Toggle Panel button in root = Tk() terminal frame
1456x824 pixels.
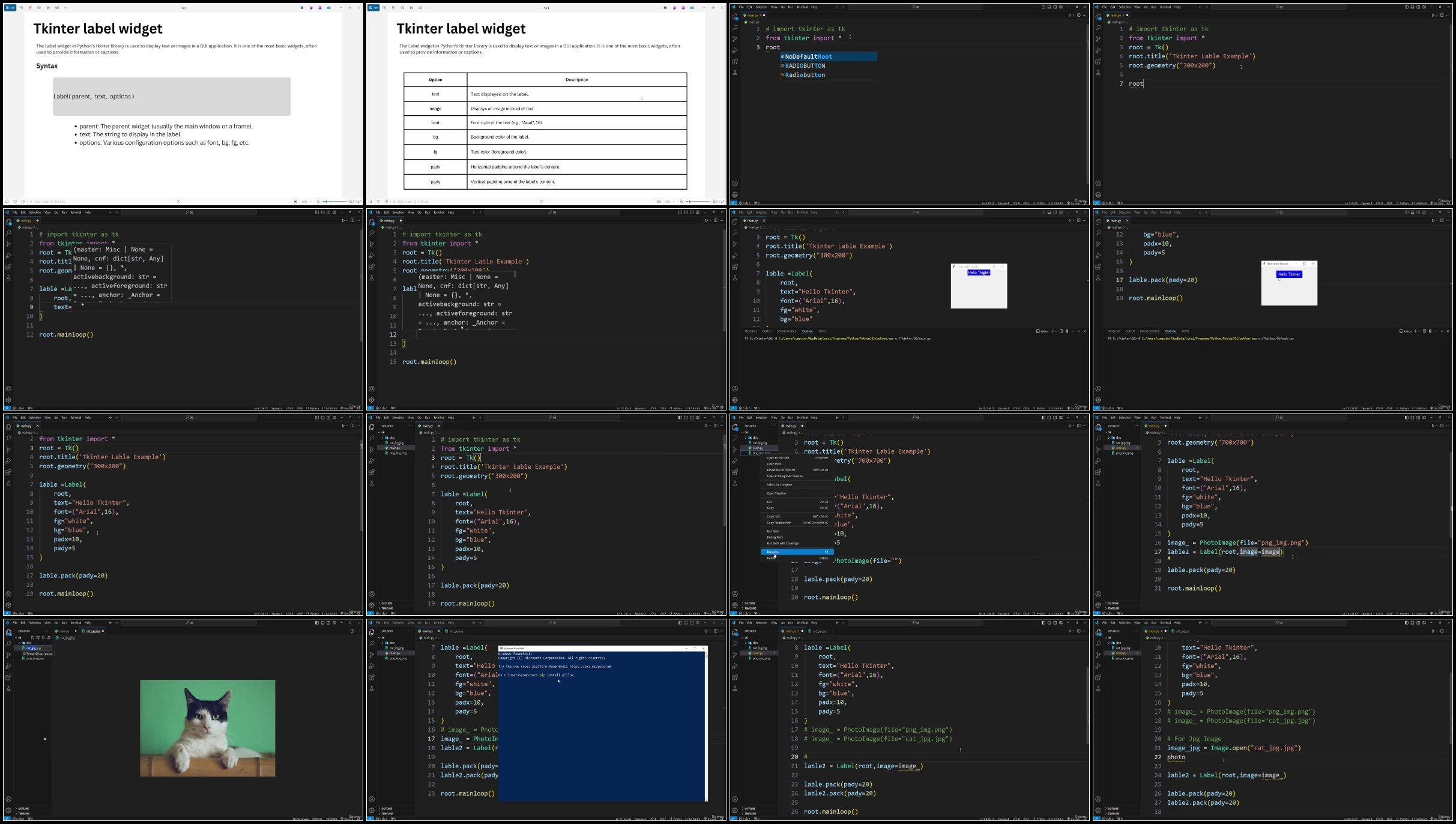point(1049,212)
